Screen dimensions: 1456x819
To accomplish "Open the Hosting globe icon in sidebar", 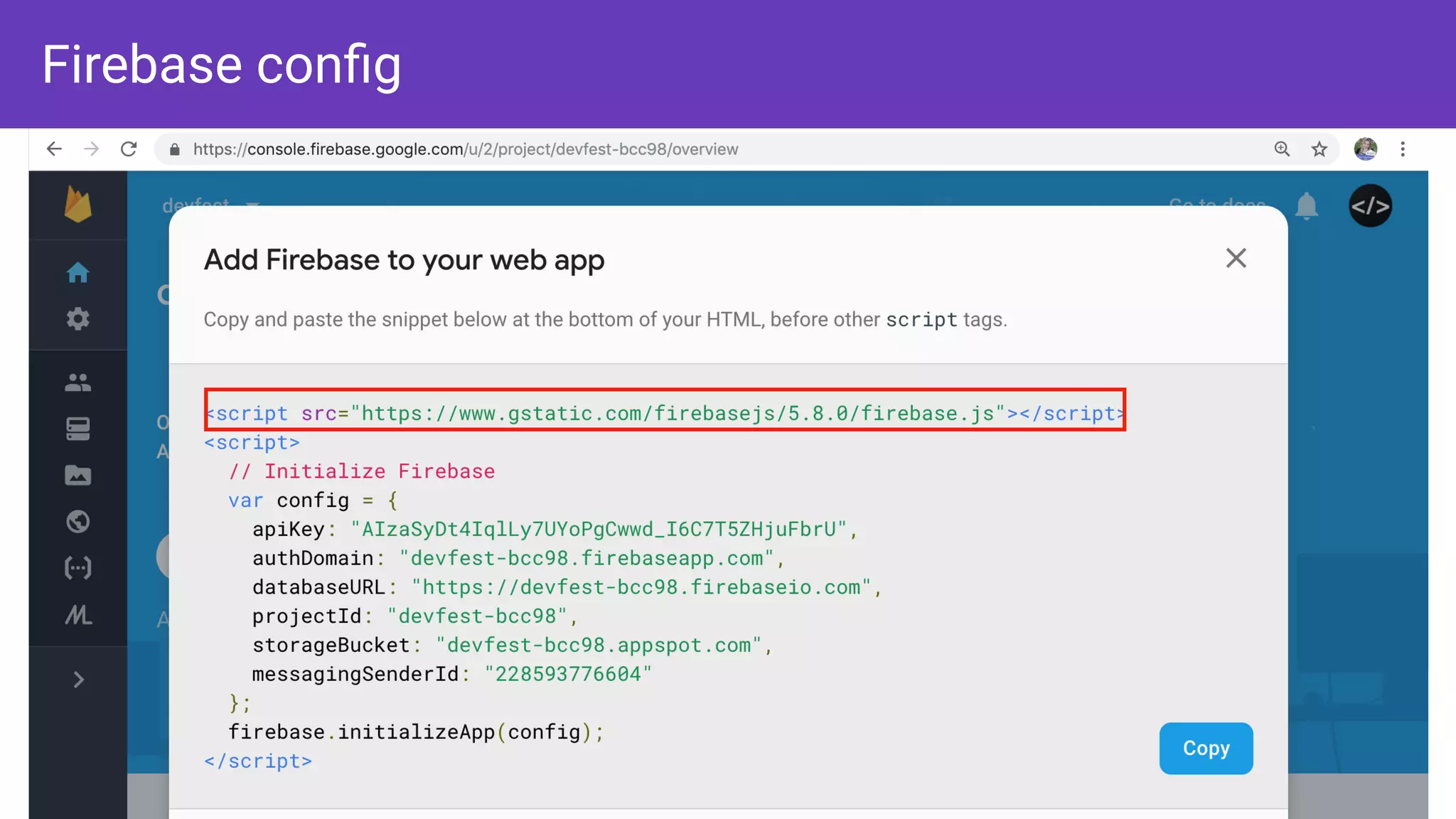I will point(78,522).
